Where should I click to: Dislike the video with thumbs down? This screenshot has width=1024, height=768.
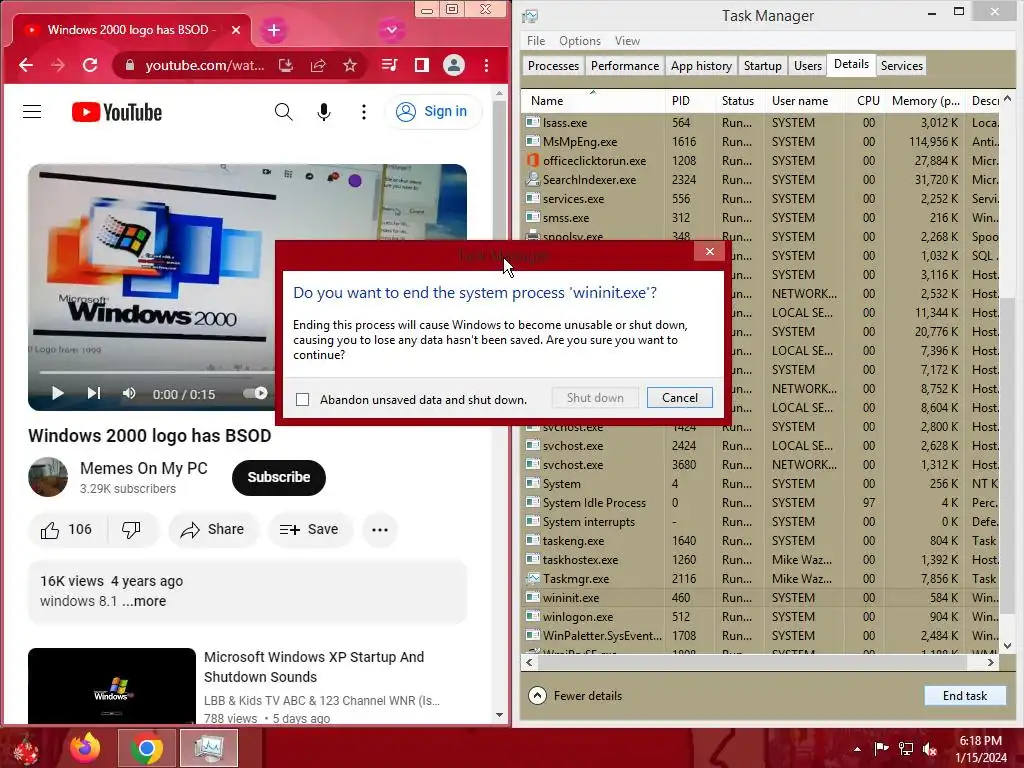point(132,530)
